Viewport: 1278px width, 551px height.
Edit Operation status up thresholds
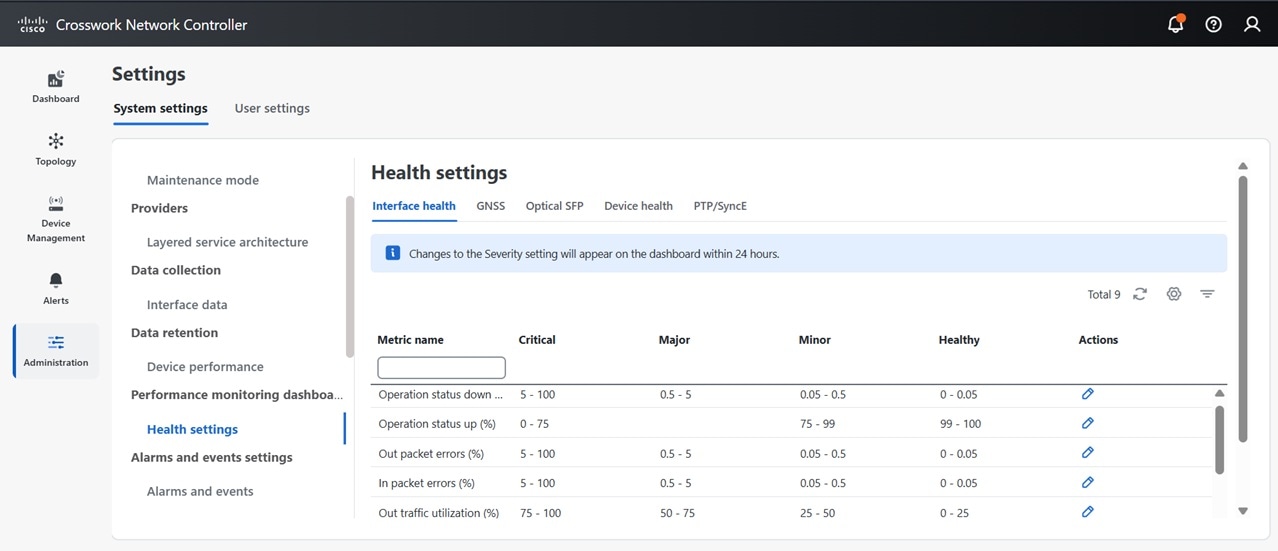1088,423
